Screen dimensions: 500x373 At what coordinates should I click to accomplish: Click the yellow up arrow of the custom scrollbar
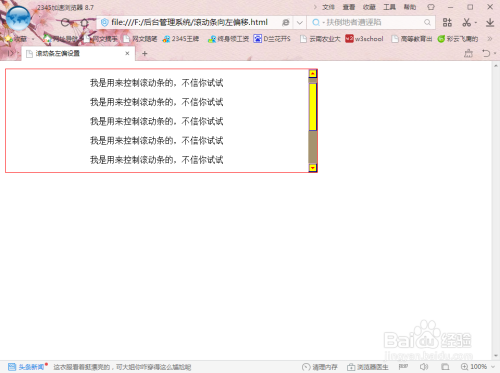point(313,74)
